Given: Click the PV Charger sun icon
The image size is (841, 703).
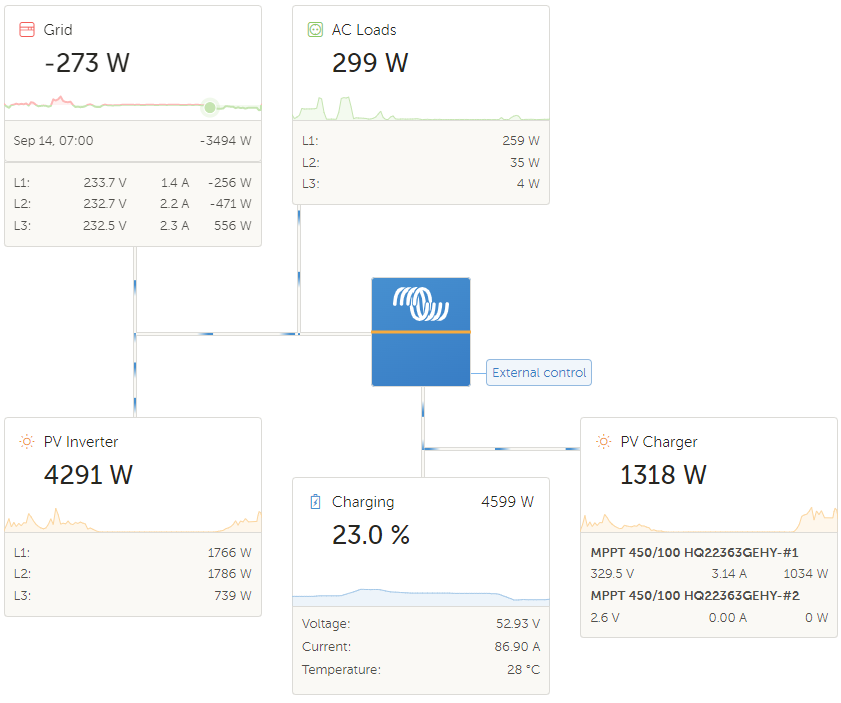Looking at the screenshot, I should click(x=603, y=441).
